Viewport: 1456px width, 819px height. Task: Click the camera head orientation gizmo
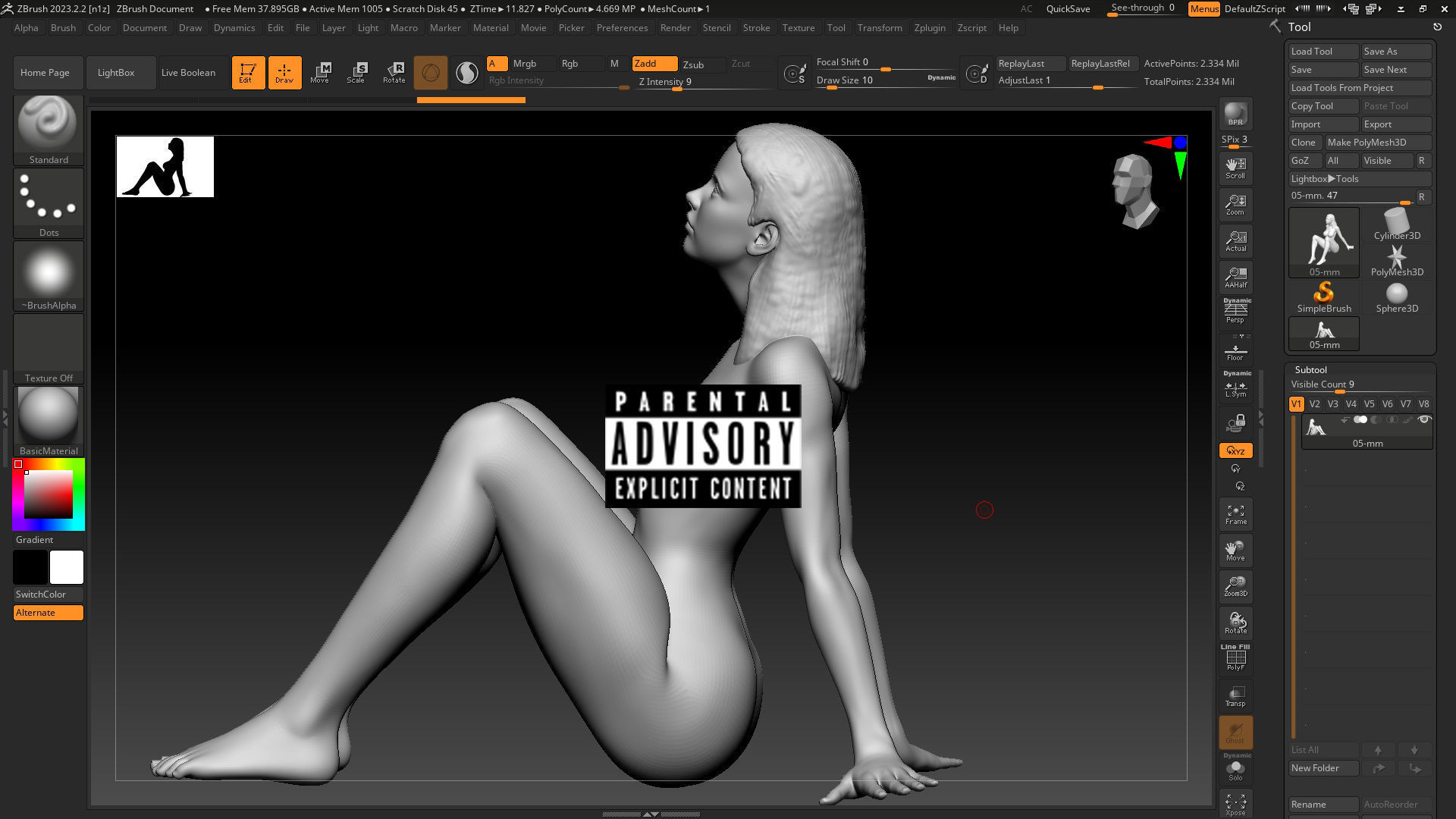1134,191
